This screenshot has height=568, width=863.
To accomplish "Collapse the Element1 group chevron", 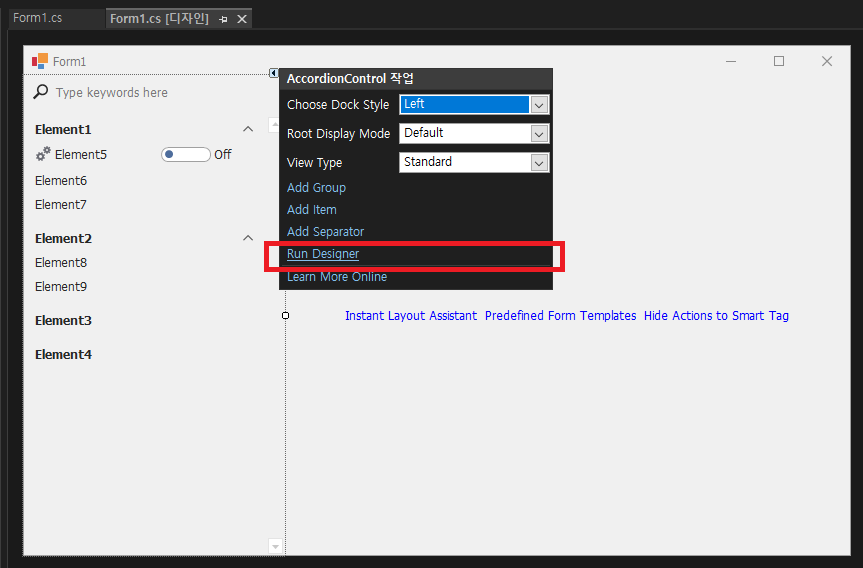I will [x=248, y=129].
